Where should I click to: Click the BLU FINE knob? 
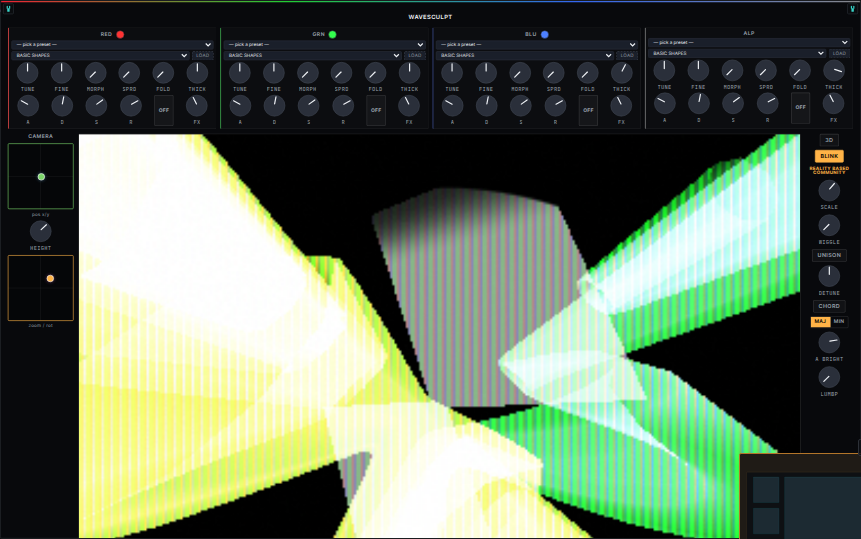(x=486, y=73)
